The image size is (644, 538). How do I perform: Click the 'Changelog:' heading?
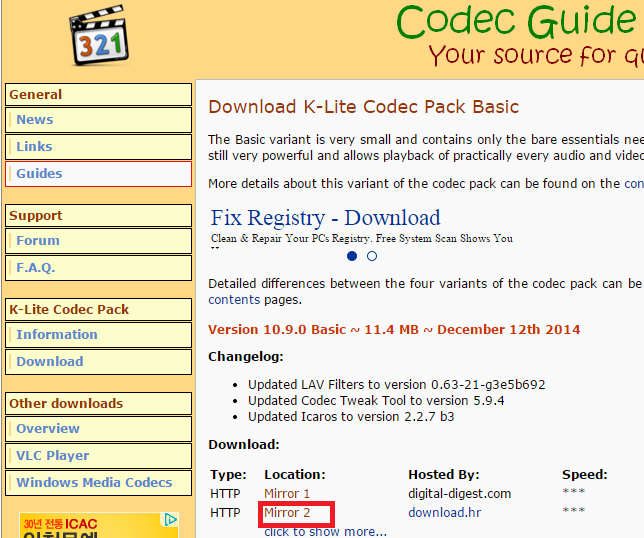246,357
